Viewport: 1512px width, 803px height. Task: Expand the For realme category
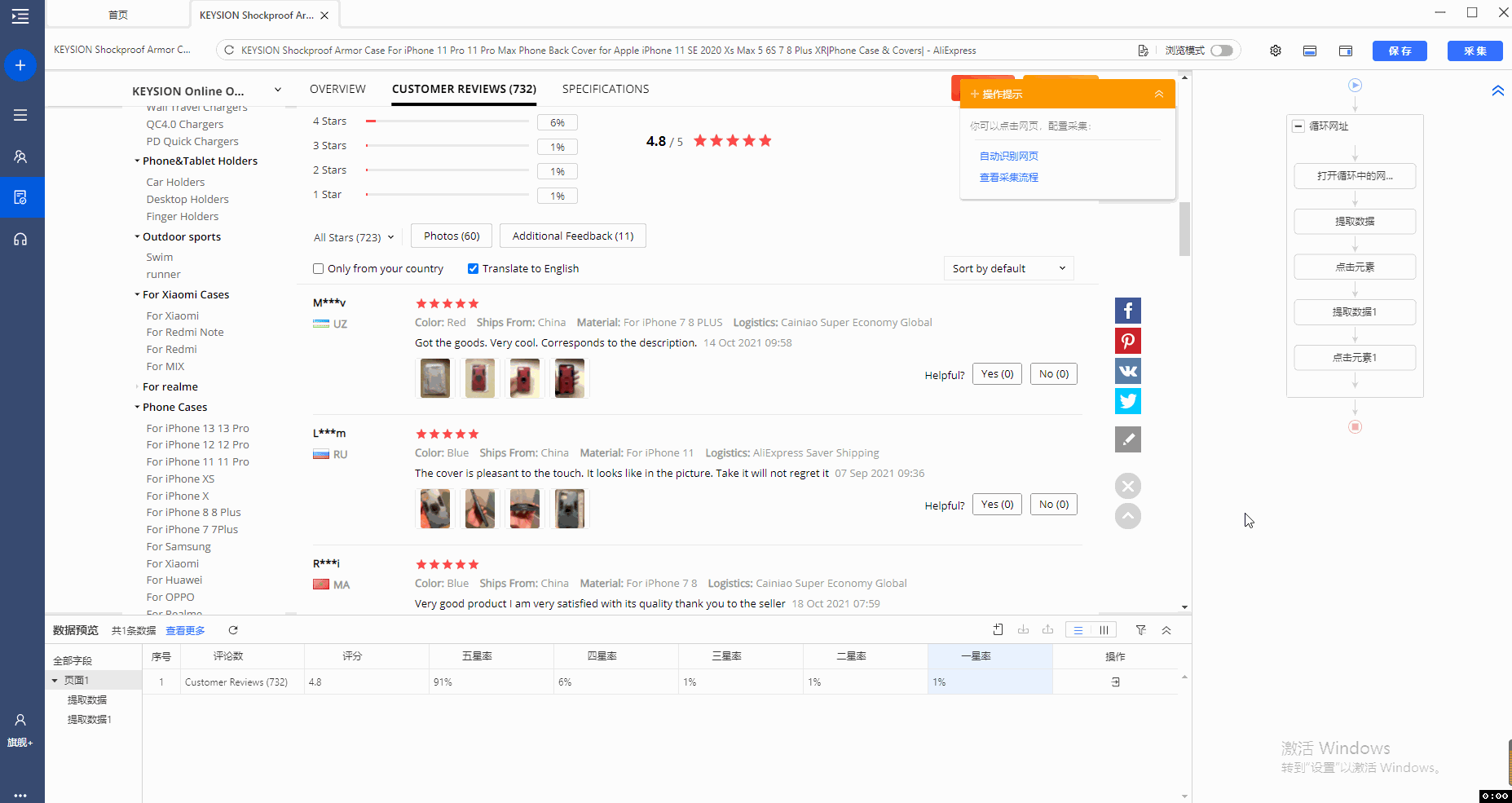(x=137, y=387)
